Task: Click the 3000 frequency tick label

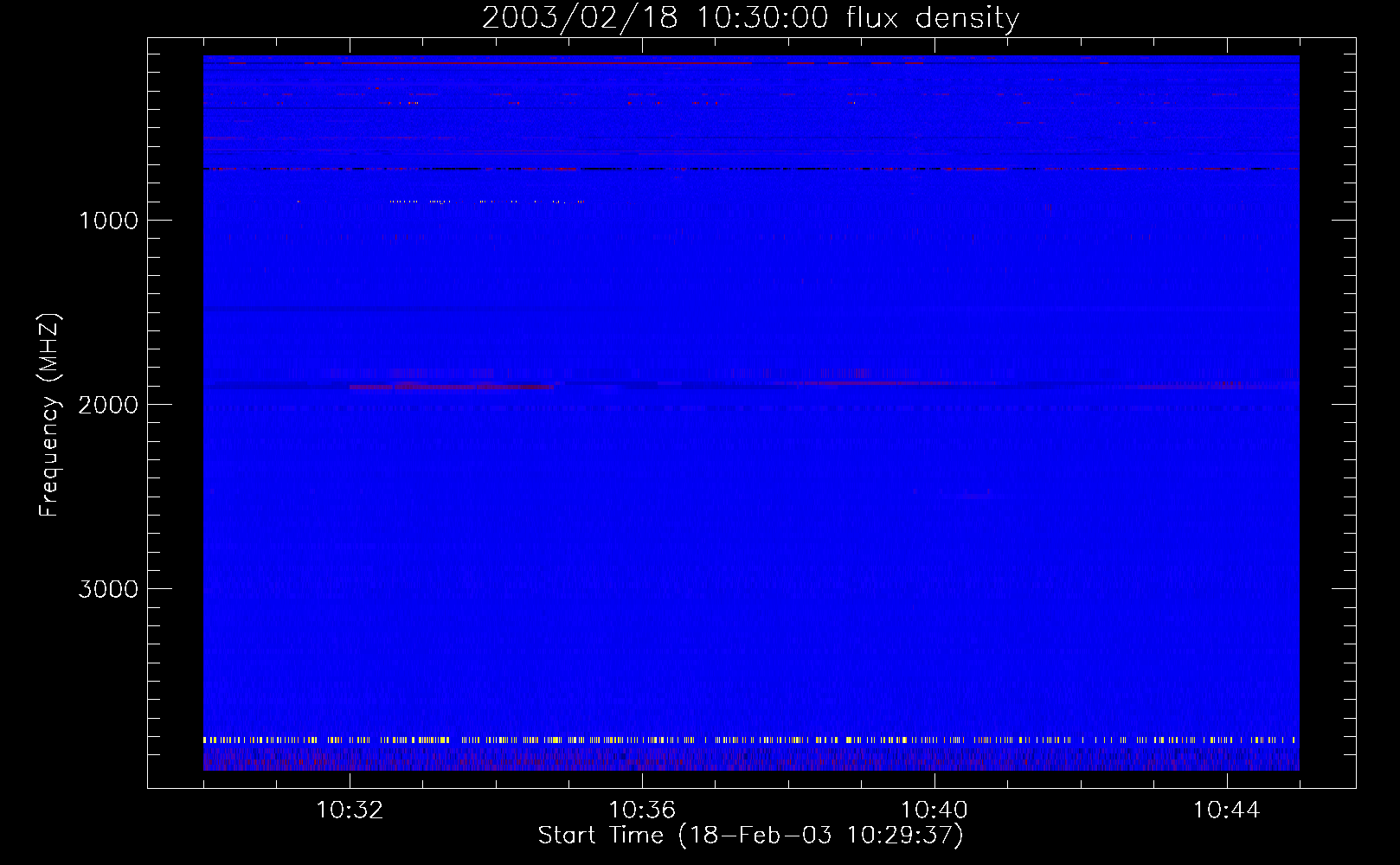Action: pos(108,589)
